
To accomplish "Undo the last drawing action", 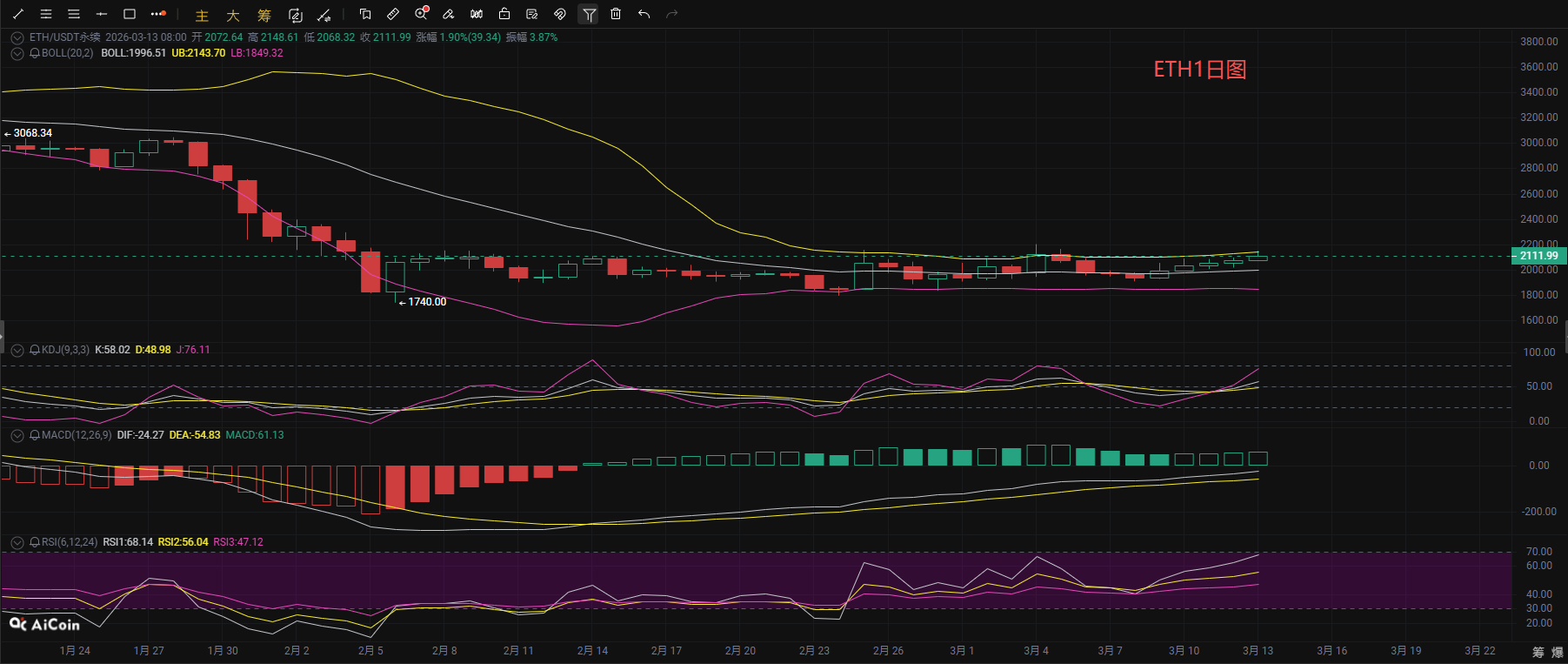I will point(644,14).
